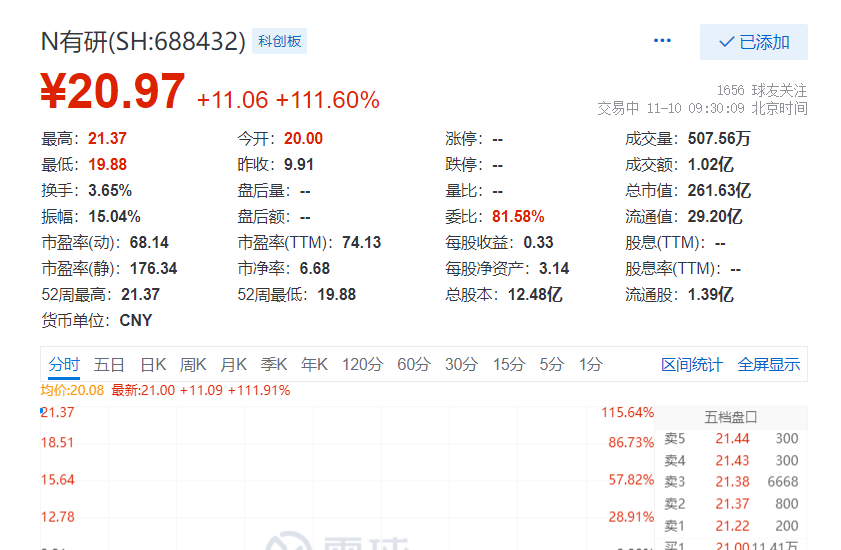
Task: Click the 最低 value 19.88
Action: (x=107, y=164)
